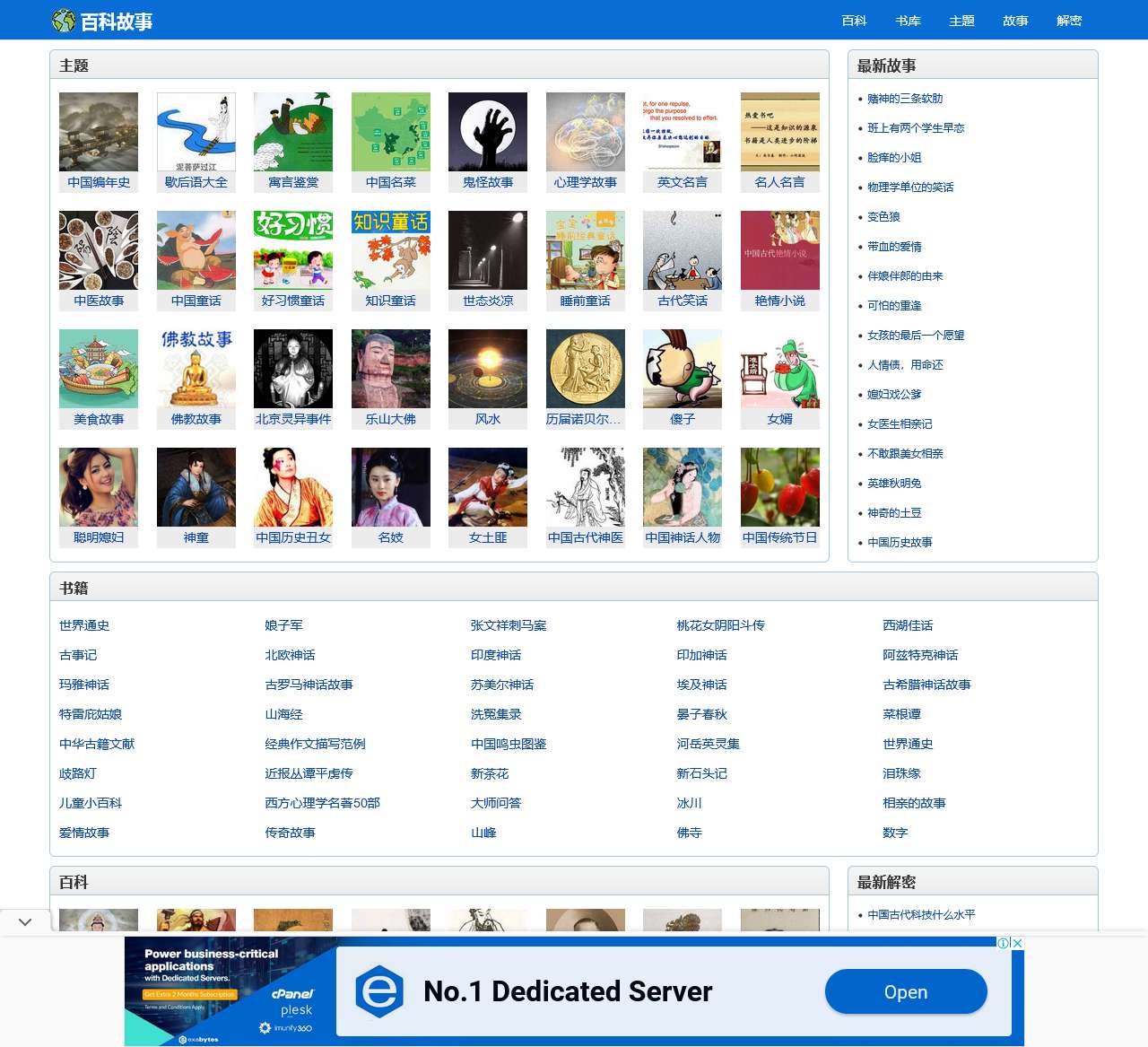The width and height of the screenshot is (1148, 1047).
Task: Open the 中医故事 herbs thumbnail
Action: click(x=99, y=250)
